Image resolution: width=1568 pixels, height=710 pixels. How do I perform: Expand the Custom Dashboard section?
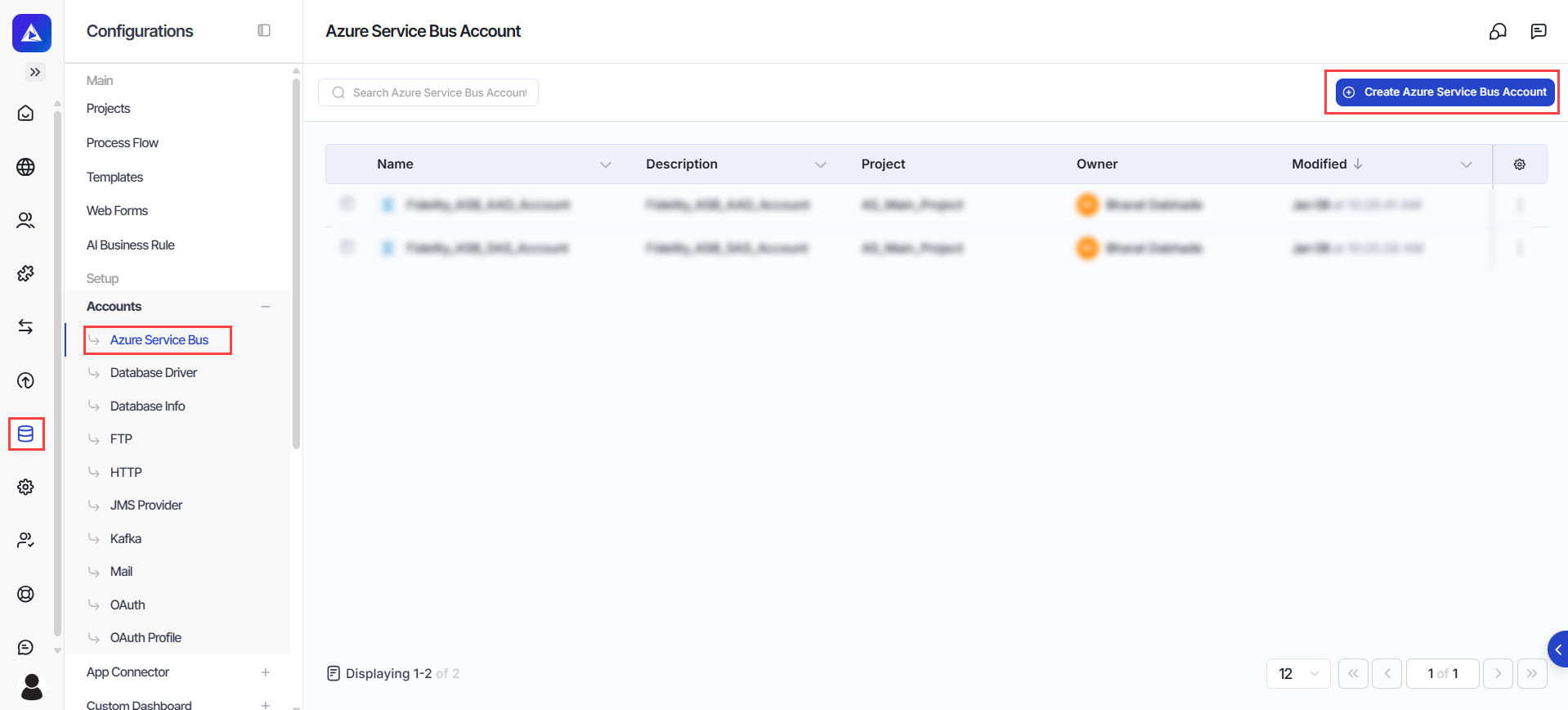[x=266, y=704]
